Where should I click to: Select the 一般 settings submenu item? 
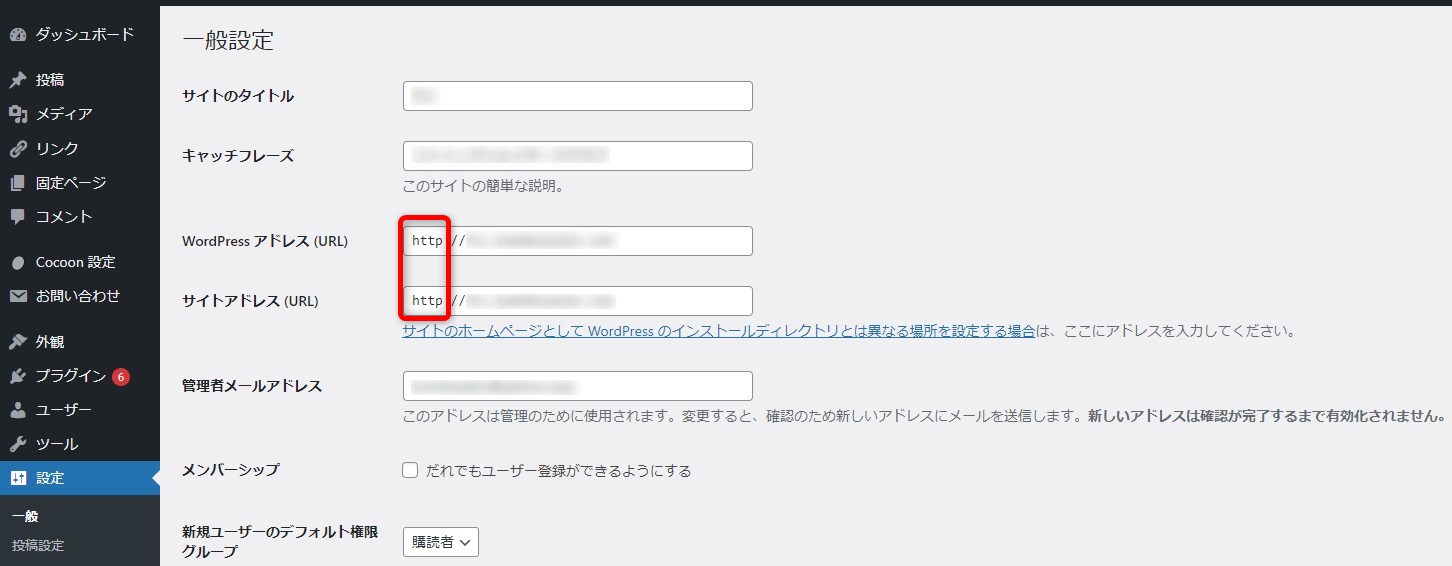click(x=25, y=517)
